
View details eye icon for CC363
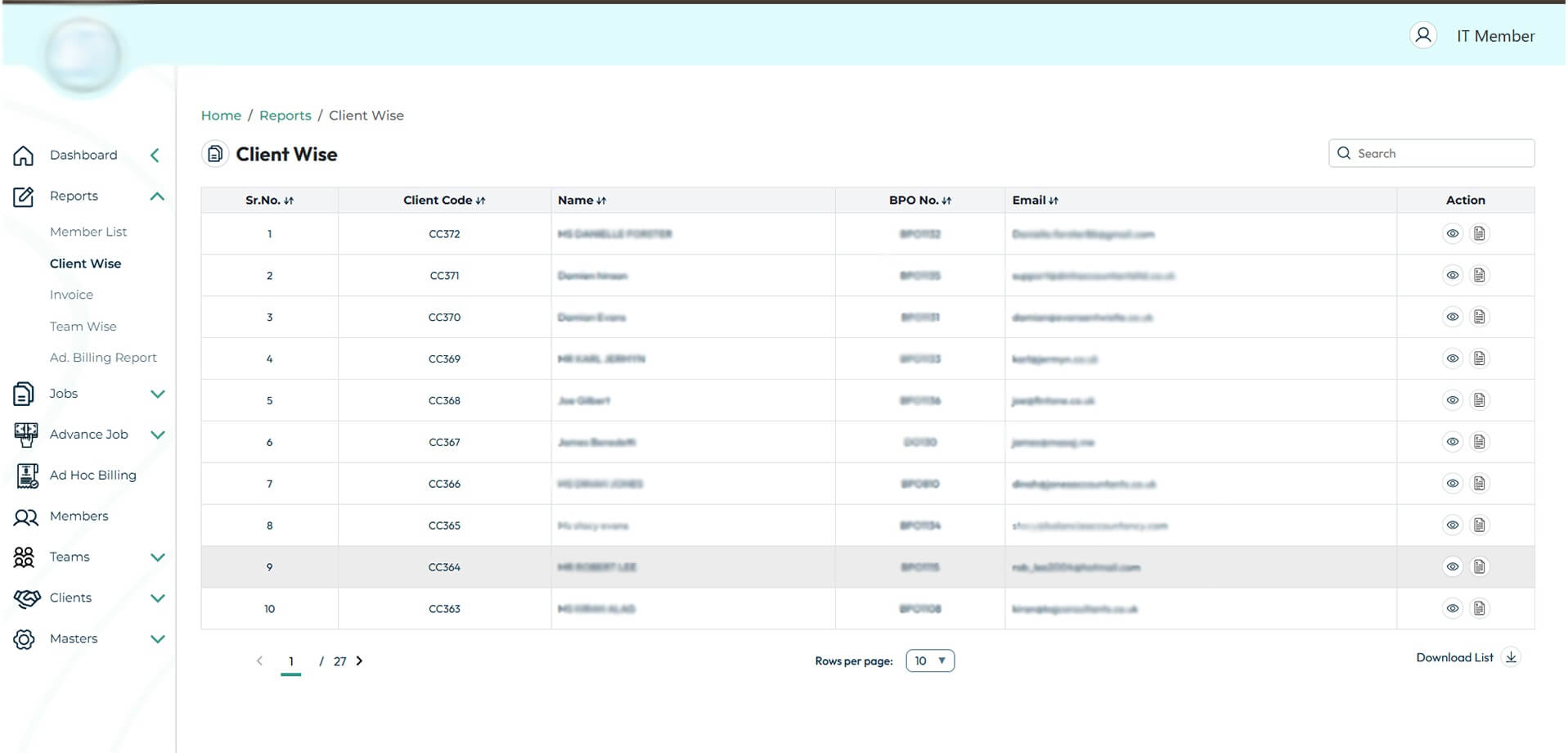[x=1452, y=608]
